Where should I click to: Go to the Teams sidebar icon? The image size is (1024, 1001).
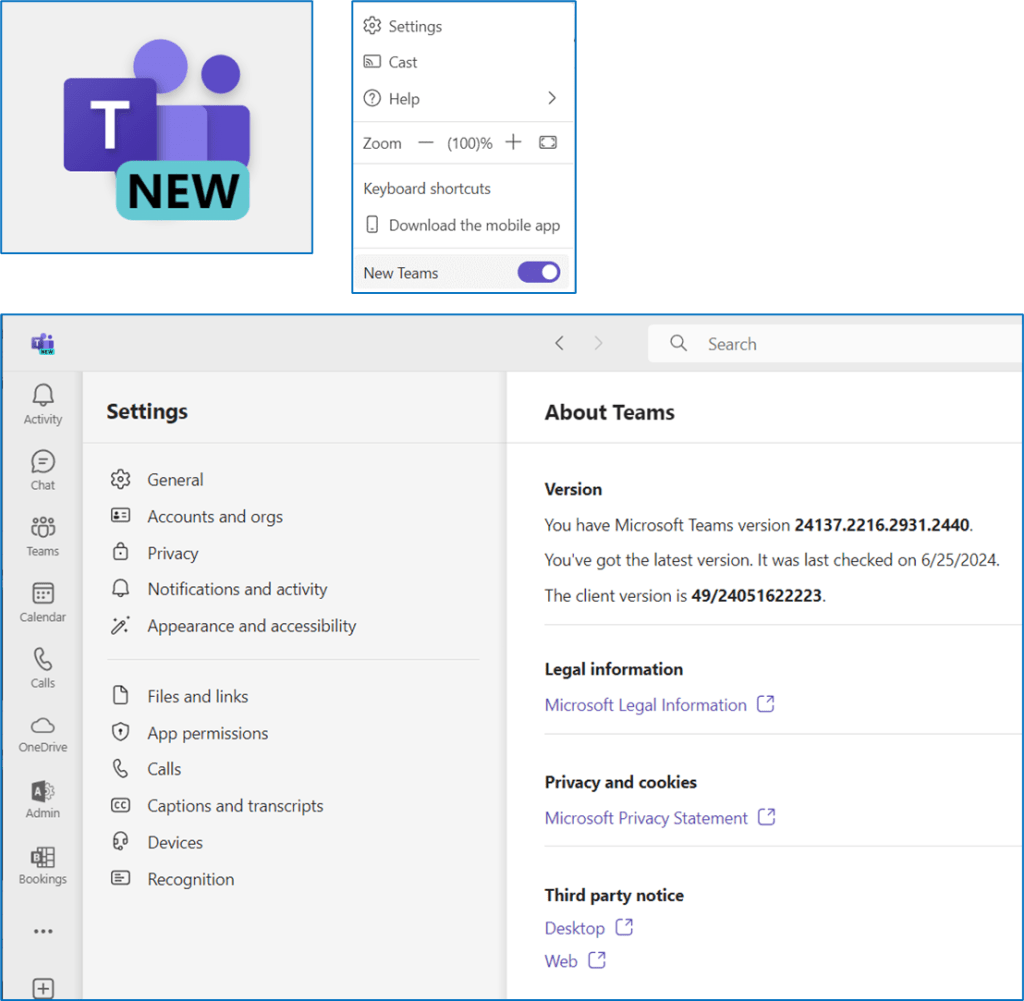[43, 528]
